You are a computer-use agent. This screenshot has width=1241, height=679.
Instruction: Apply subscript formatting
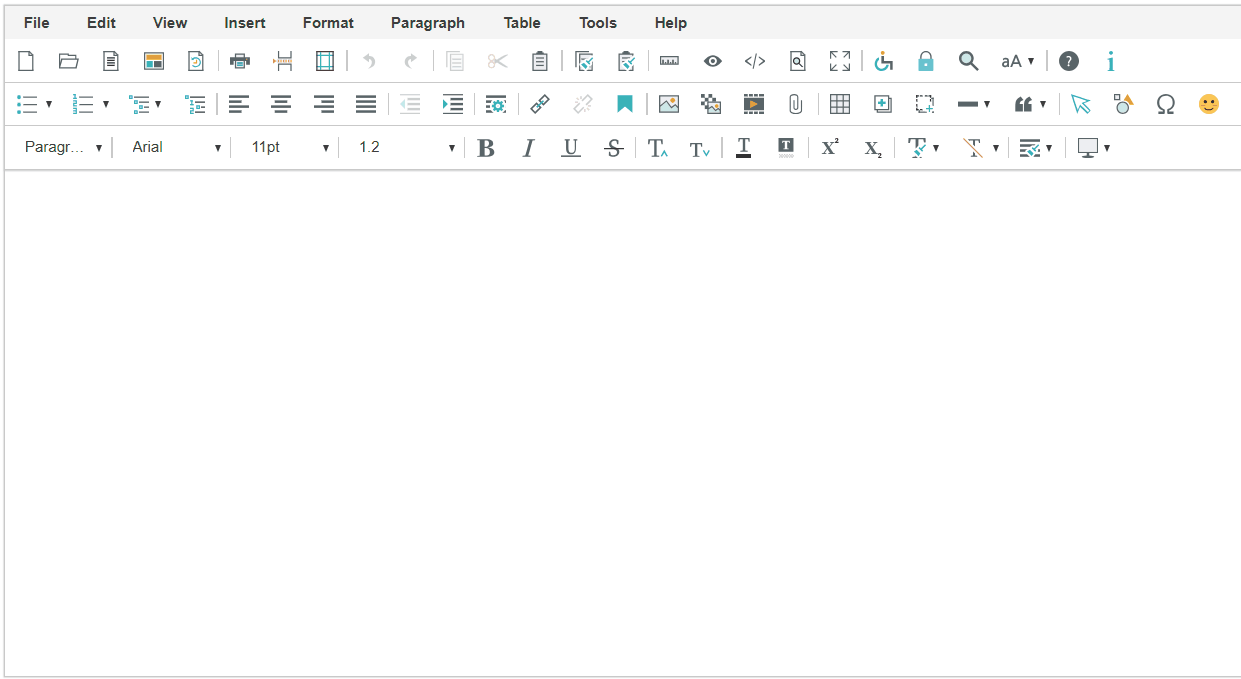click(x=873, y=148)
